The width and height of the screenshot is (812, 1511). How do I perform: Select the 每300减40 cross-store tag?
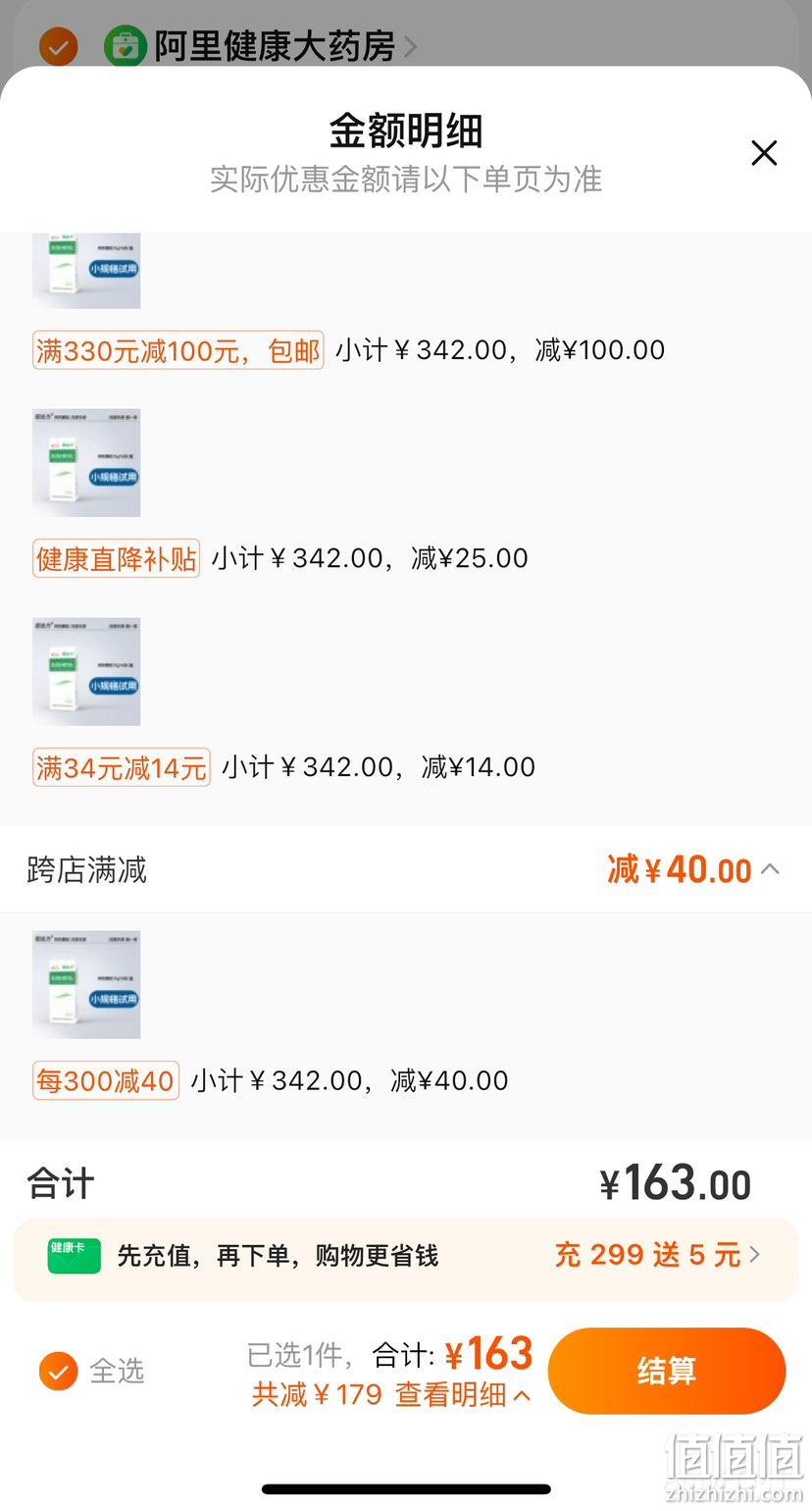coord(106,1081)
